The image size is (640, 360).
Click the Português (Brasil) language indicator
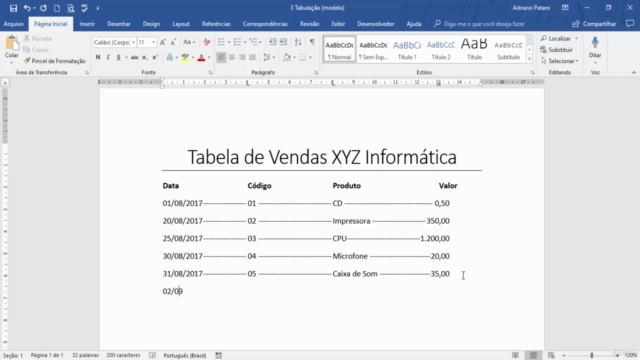click(x=184, y=356)
